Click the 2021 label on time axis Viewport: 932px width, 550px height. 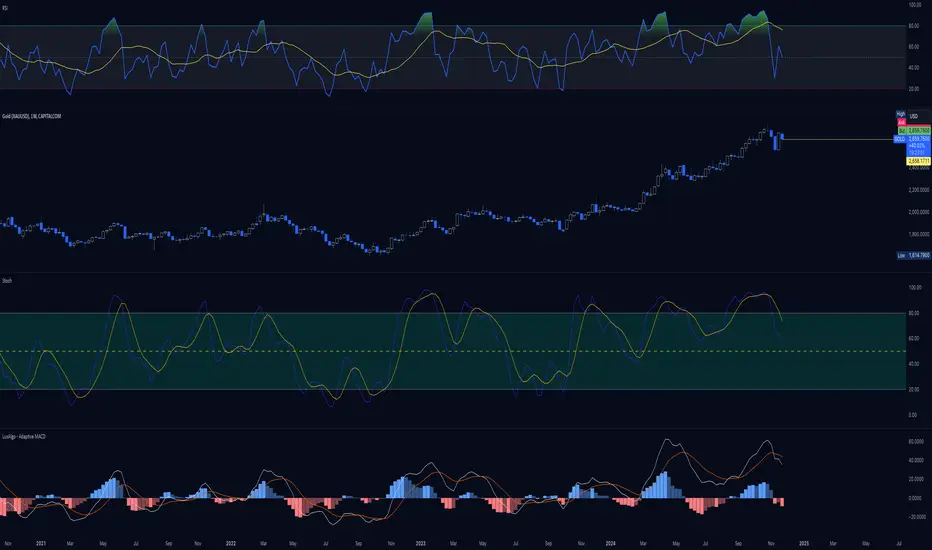[x=41, y=543]
